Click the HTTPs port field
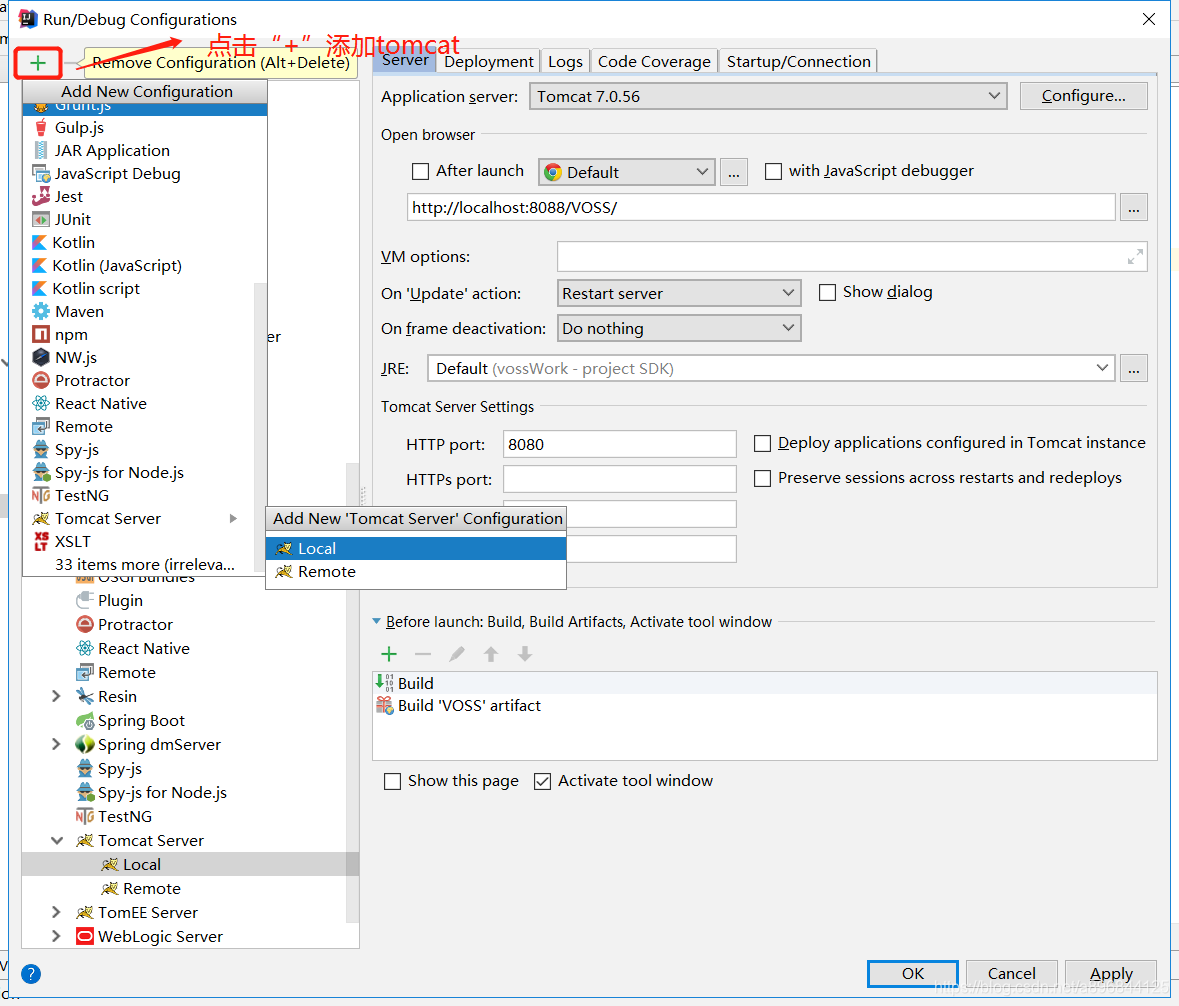The height and width of the screenshot is (1006, 1179). [620, 479]
